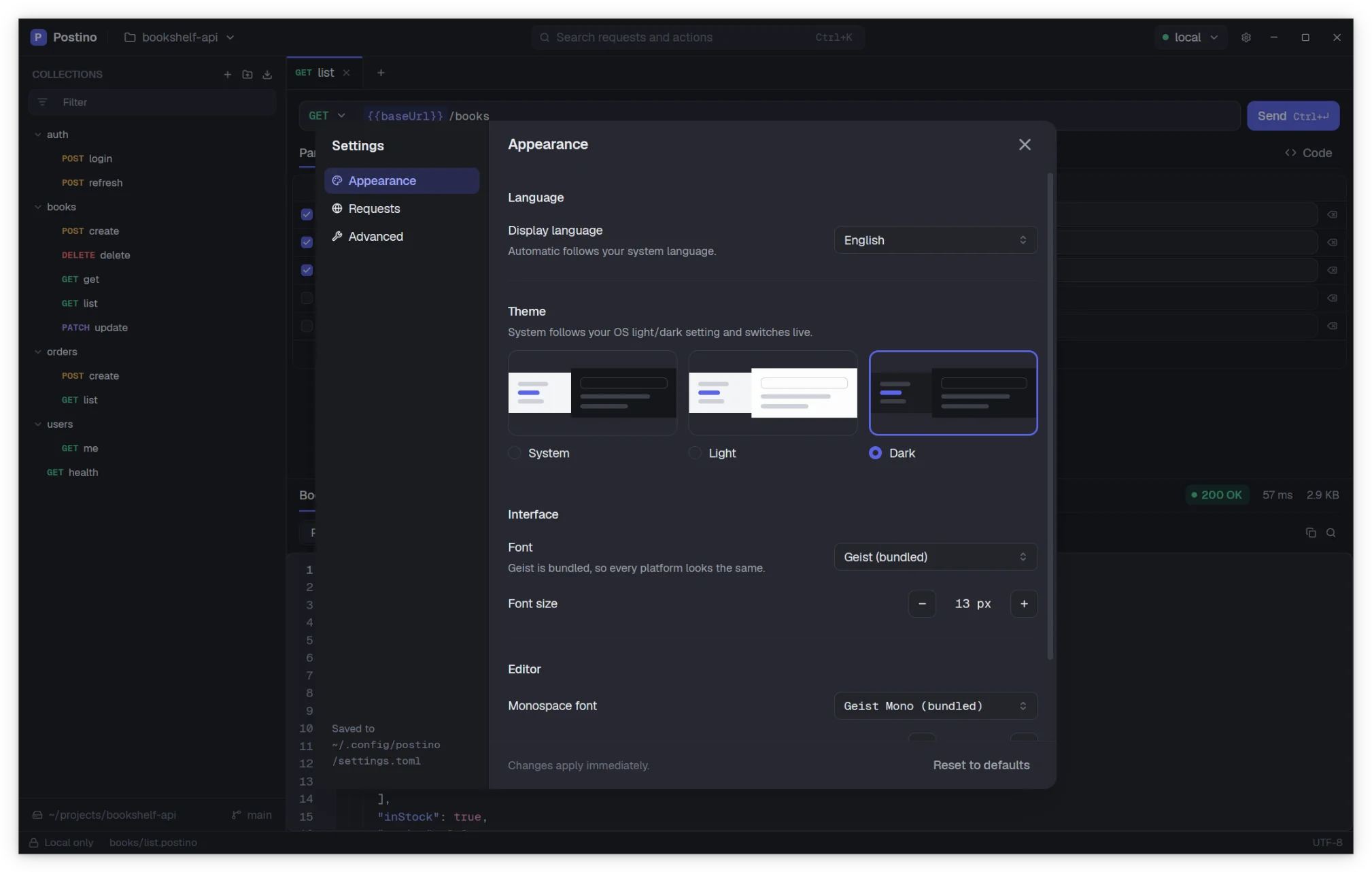Click the new folder icon in Collections header
This screenshot has width=1372, height=872.
pos(247,74)
